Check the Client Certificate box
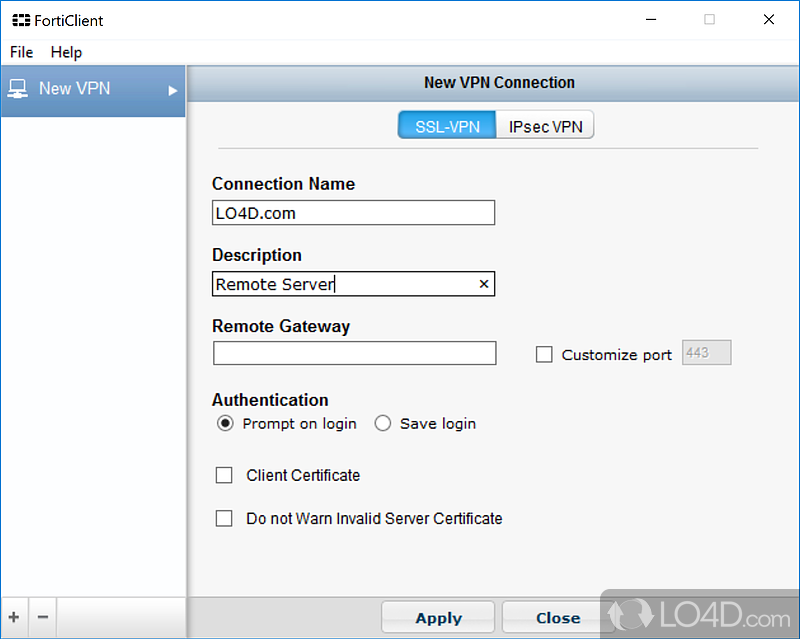This screenshot has height=639, width=800. pos(224,475)
